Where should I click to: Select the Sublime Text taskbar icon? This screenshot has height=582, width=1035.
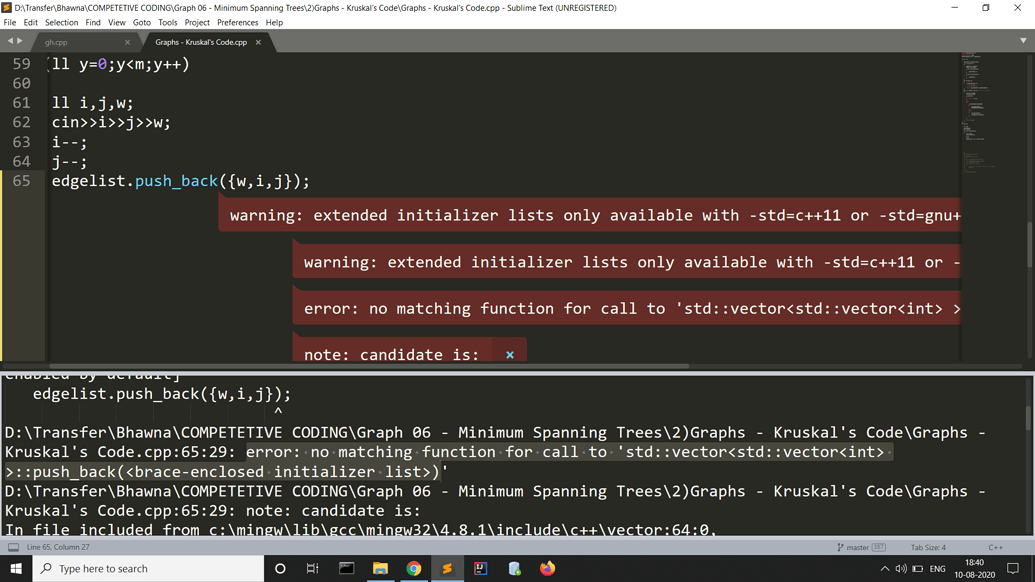(x=447, y=568)
